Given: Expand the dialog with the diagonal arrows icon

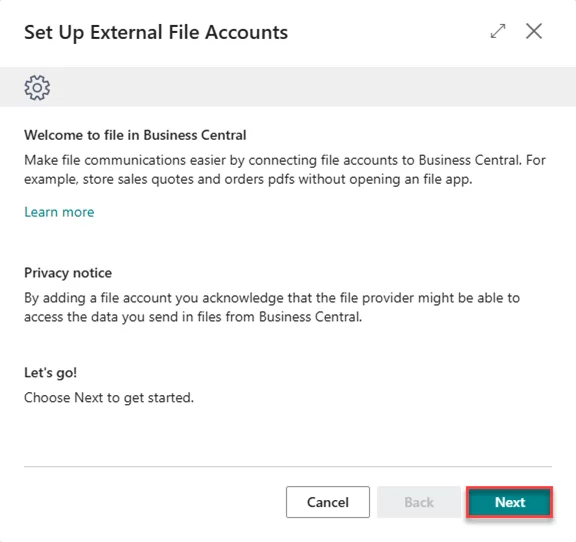Looking at the screenshot, I should pos(498,31).
